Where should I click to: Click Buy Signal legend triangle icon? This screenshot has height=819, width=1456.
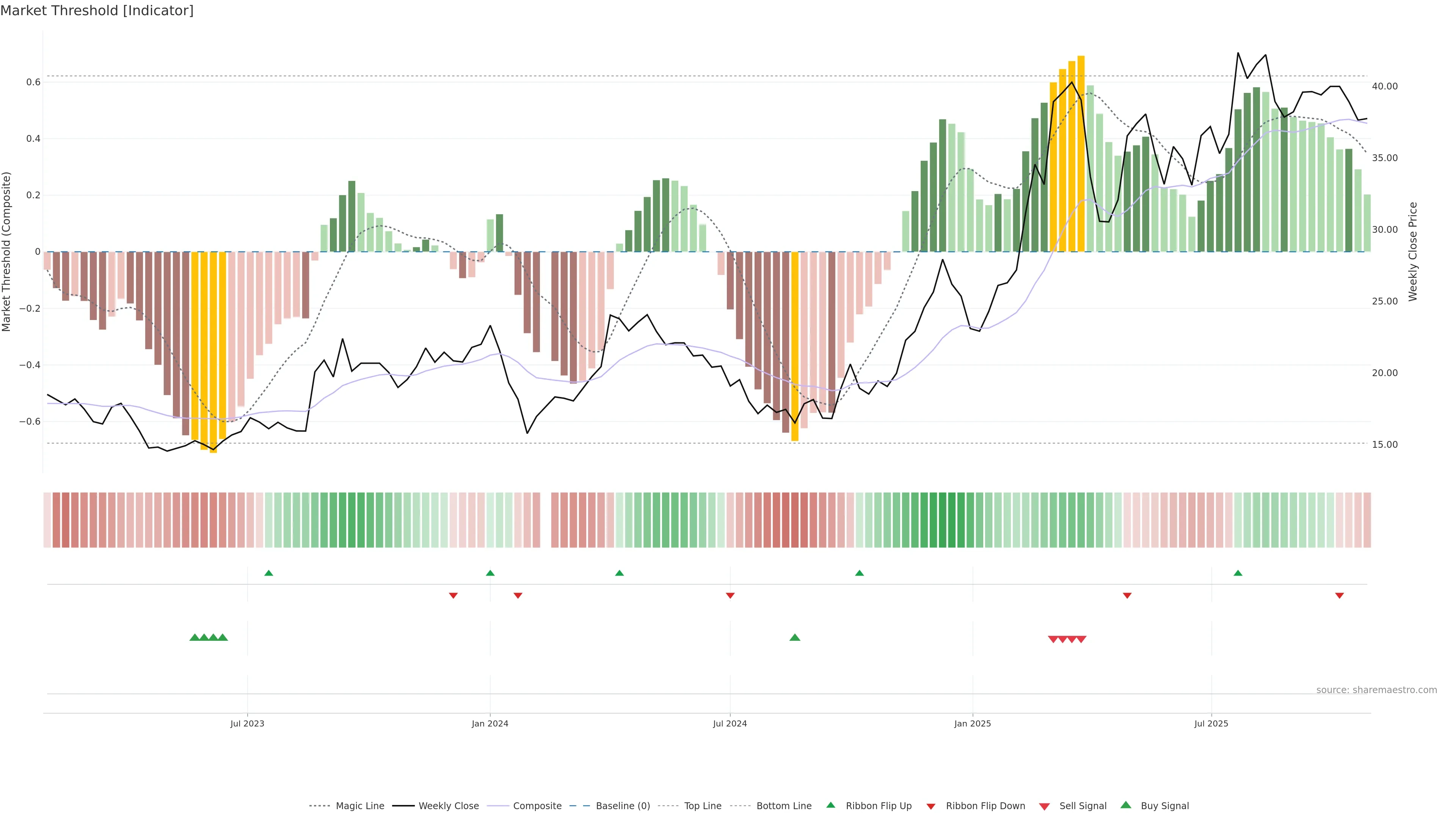[1126, 805]
